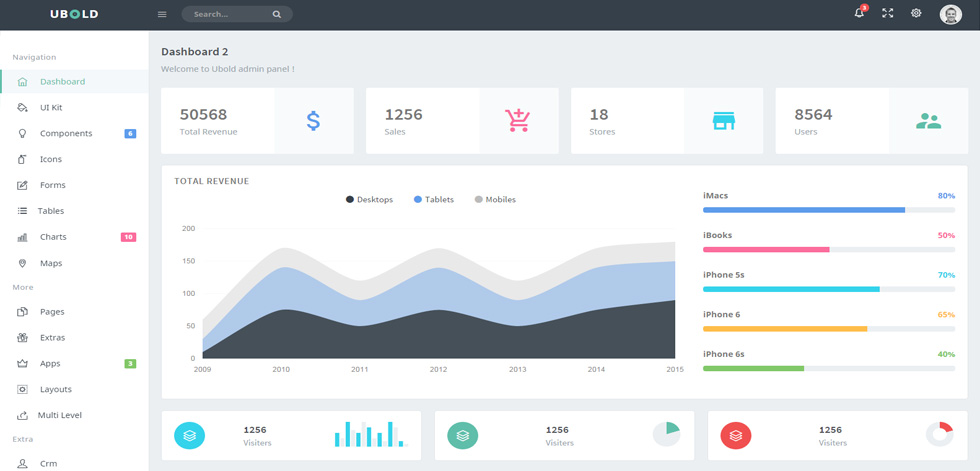This screenshot has height=471, width=980.
Task: Click the Stores shop icon
Action: tap(724, 121)
